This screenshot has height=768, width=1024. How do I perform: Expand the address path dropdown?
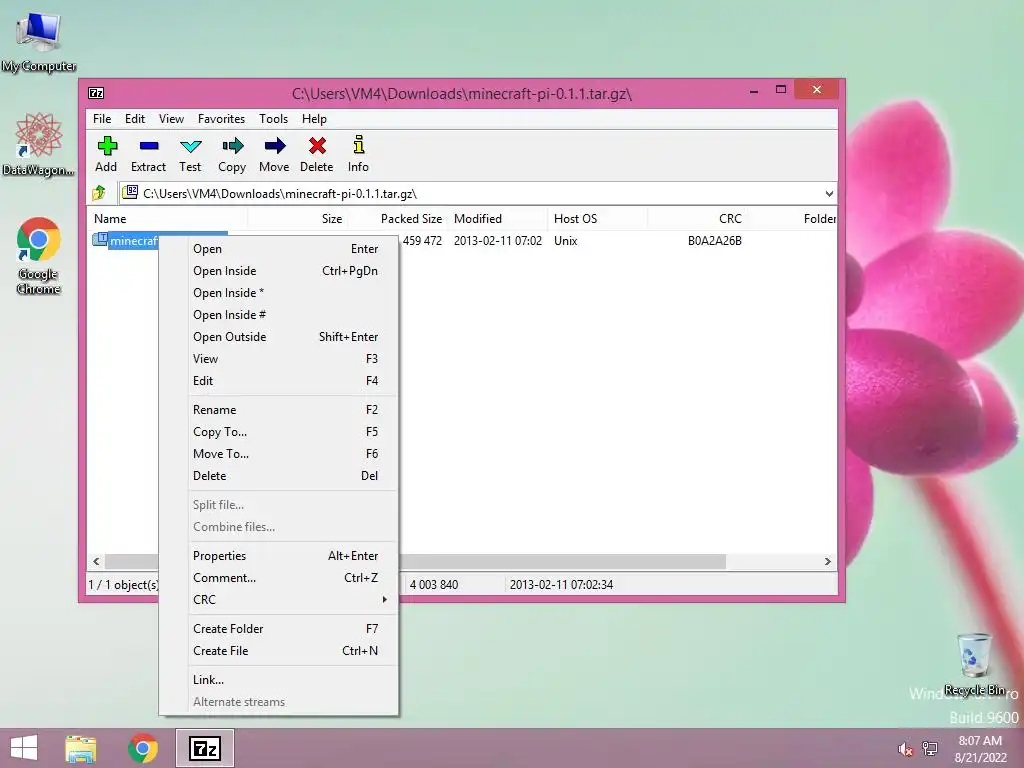(x=829, y=193)
